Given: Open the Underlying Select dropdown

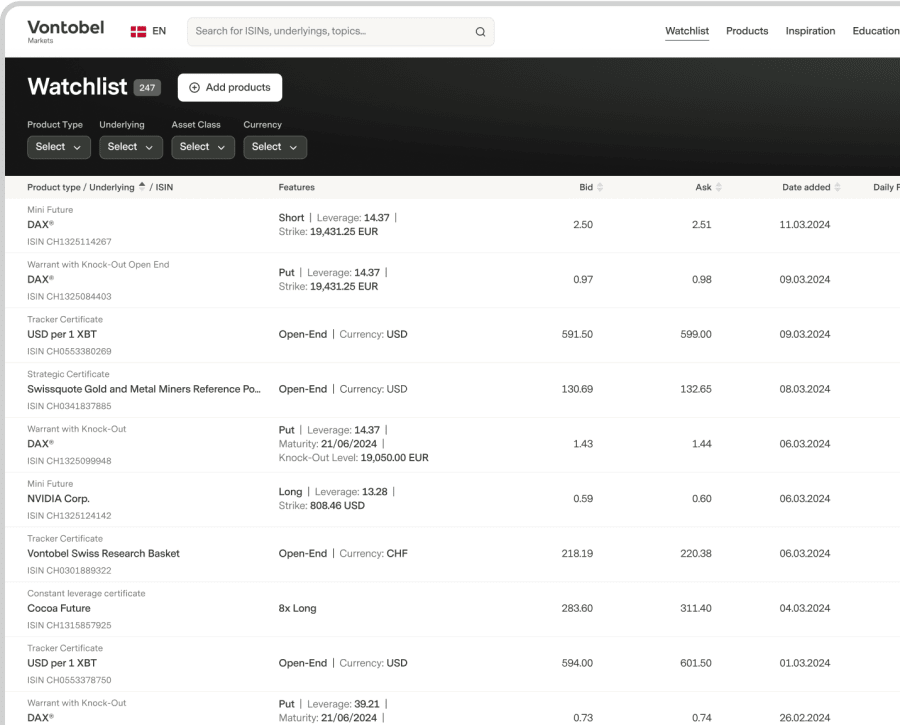Looking at the screenshot, I should 131,147.
